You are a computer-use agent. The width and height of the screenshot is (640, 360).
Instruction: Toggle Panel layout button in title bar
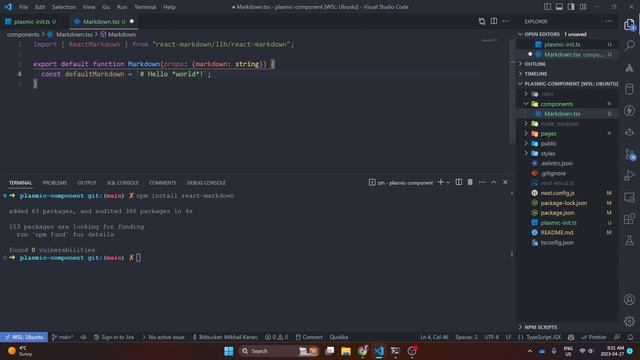tap(559, 7)
